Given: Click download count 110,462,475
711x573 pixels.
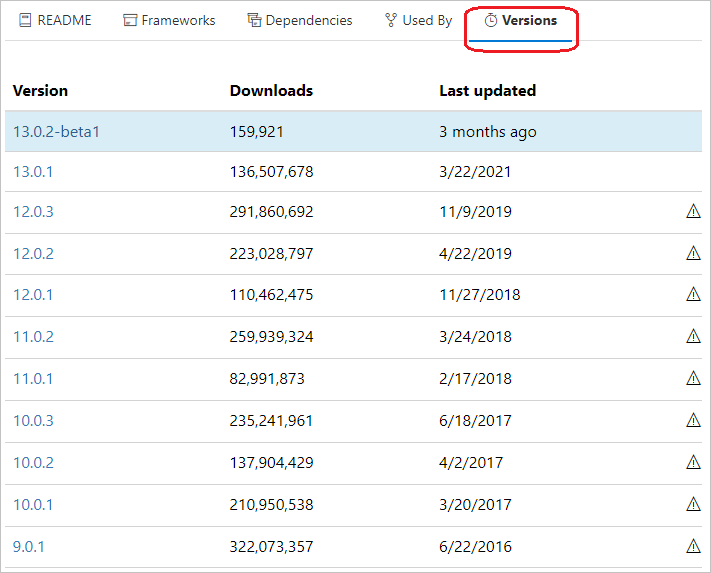Looking at the screenshot, I should (x=271, y=295).
